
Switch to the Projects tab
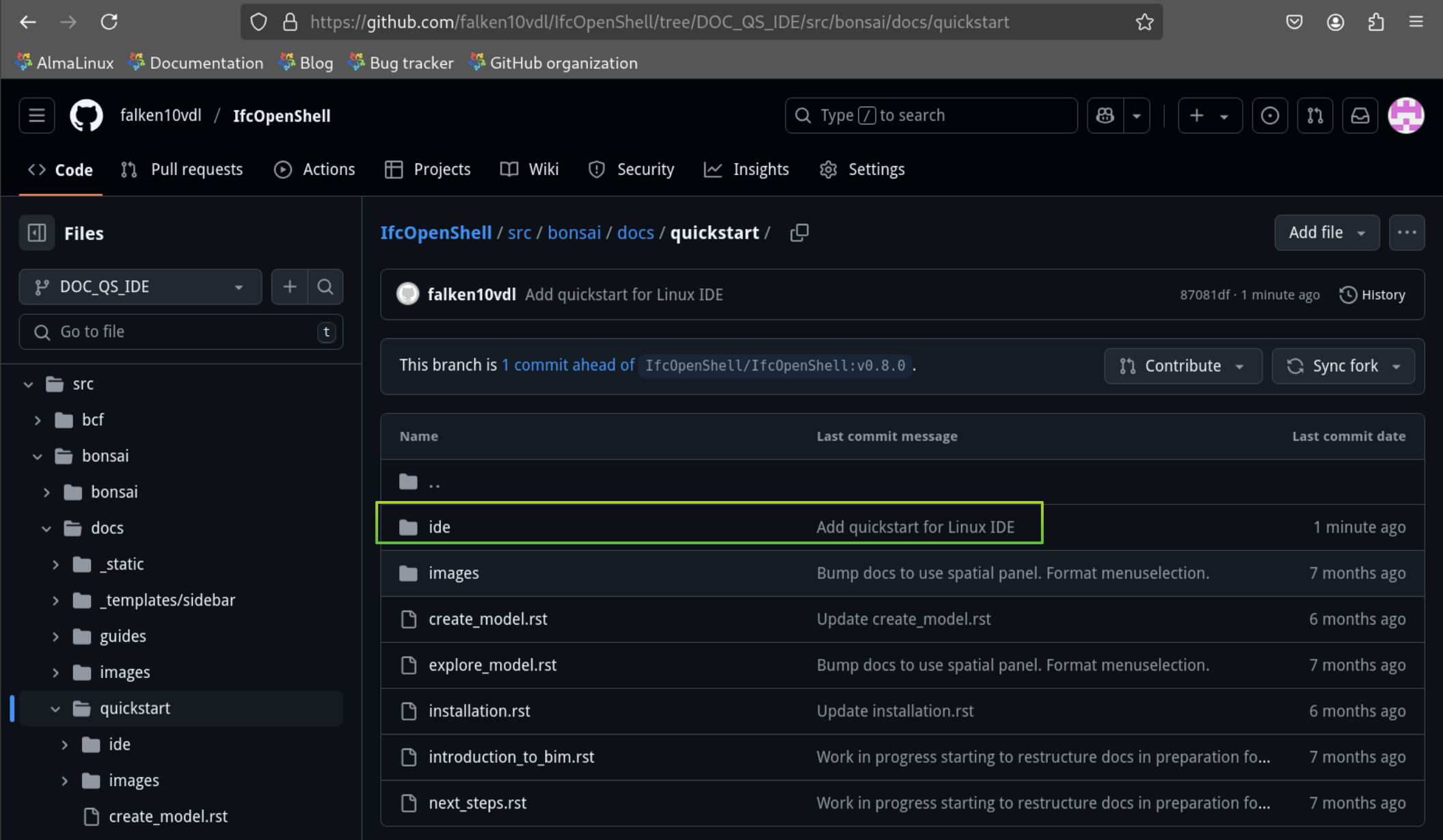coord(428,170)
